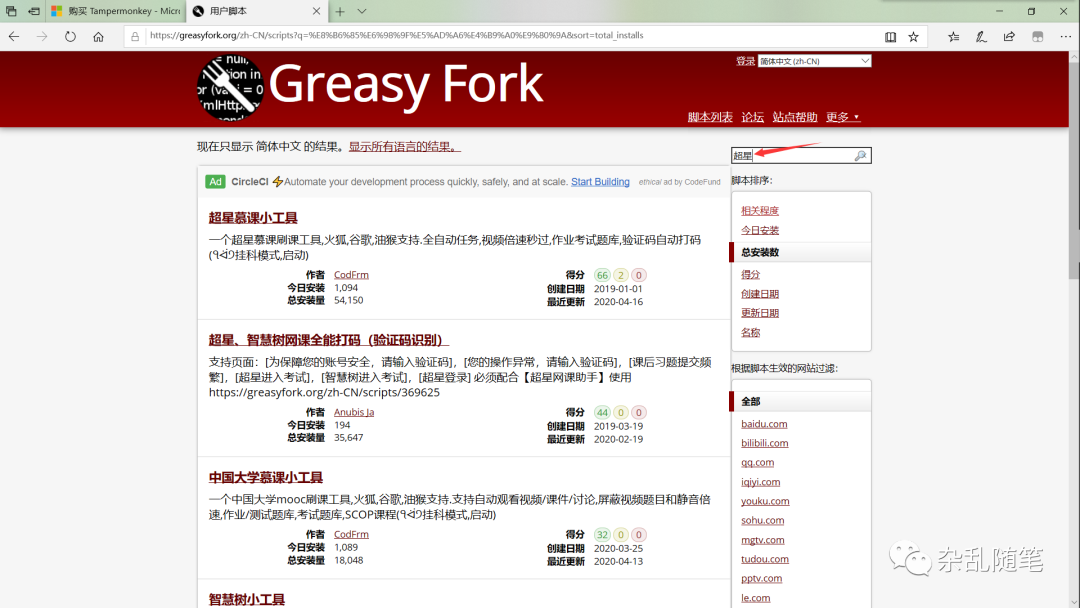
Task: Click the search magnifier icon in script search
Action: tap(860, 156)
